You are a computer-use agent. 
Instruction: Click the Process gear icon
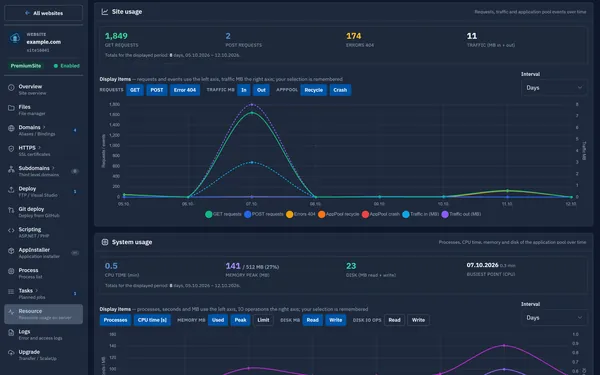pos(11,271)
